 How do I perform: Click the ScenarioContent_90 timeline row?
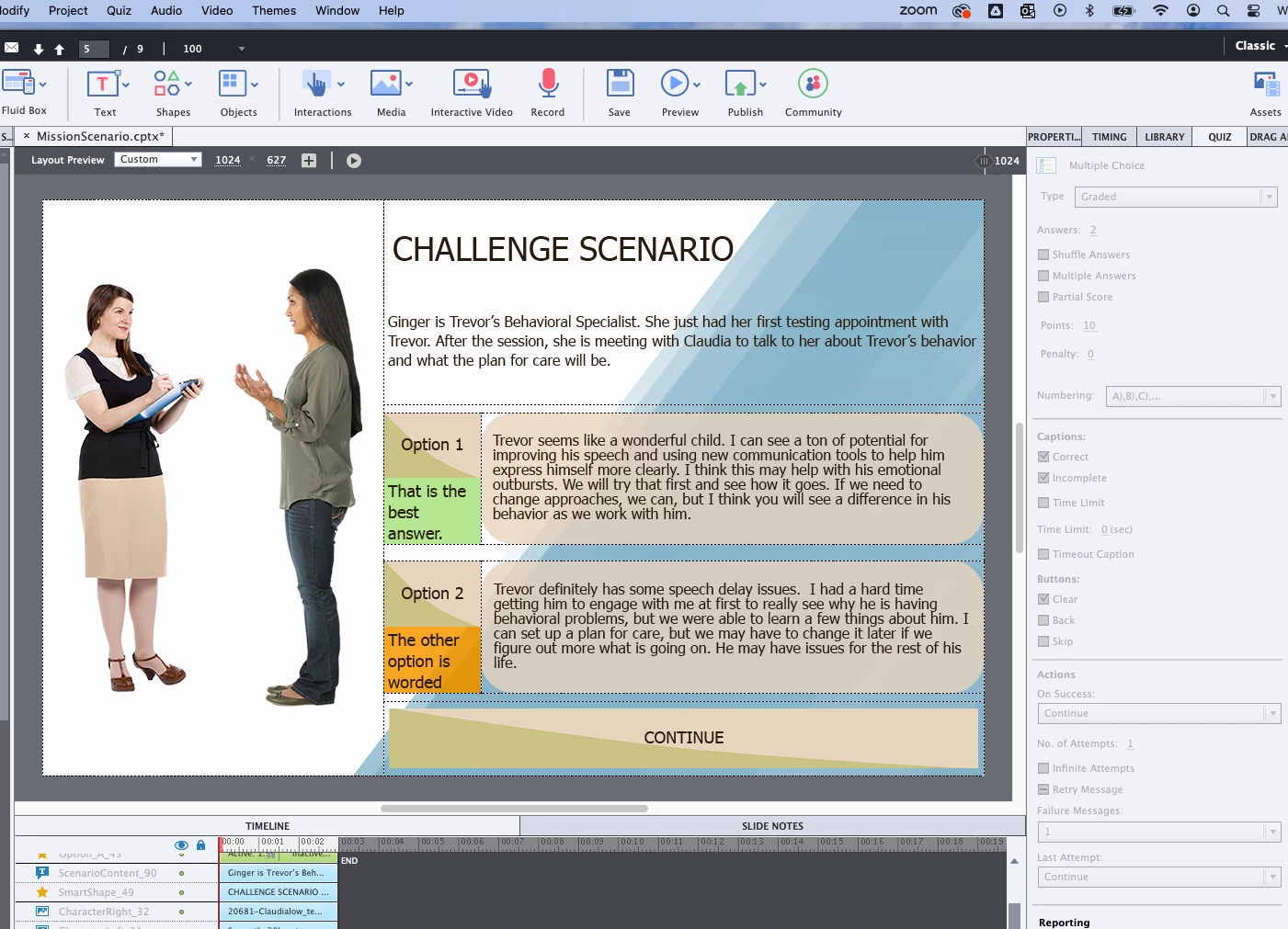pyautogui.click(x=108, y=873)
